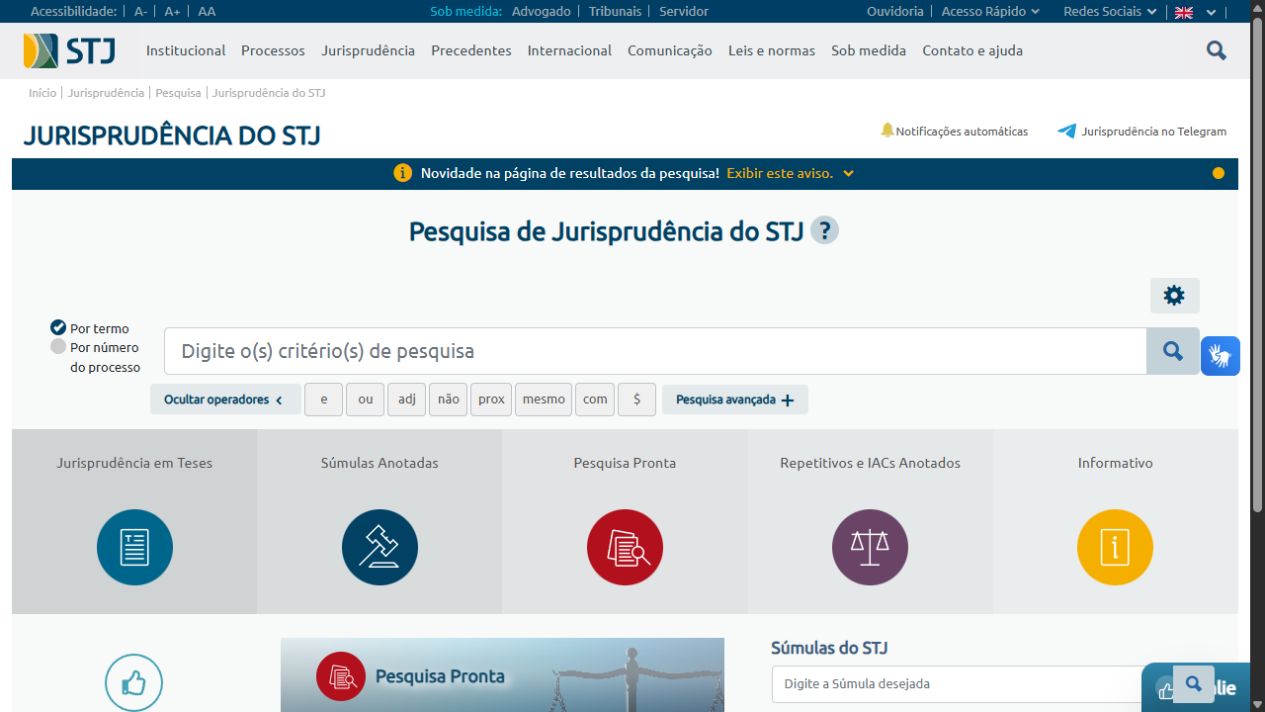Viewport: 1265px width, 712px height.
Task: Submit search with blue magnifier button
Action: (x=1173, y=351)
